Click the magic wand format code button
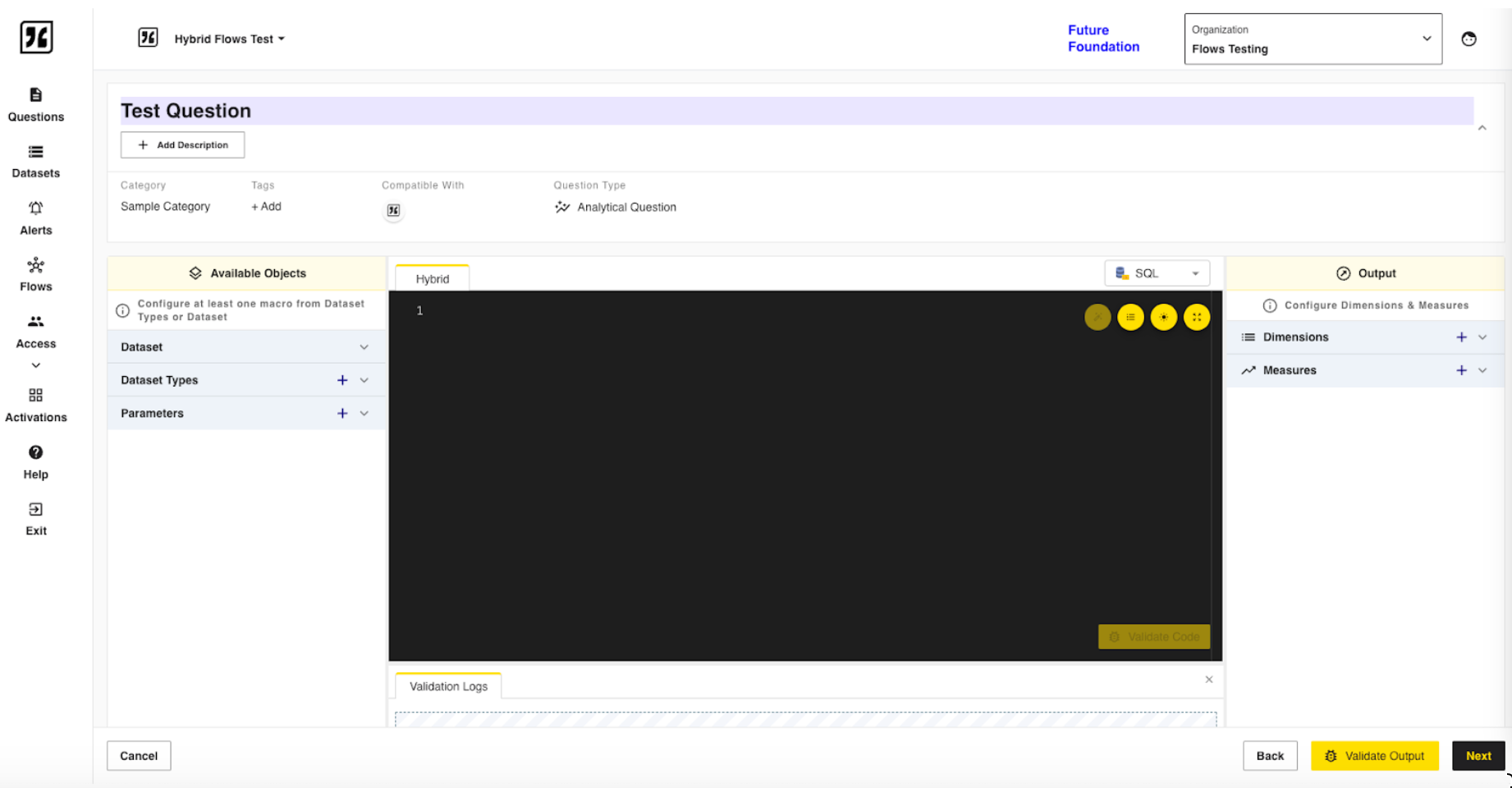Image resolution: width=1512 pixels, height=788 pixels. [1097, 317]
